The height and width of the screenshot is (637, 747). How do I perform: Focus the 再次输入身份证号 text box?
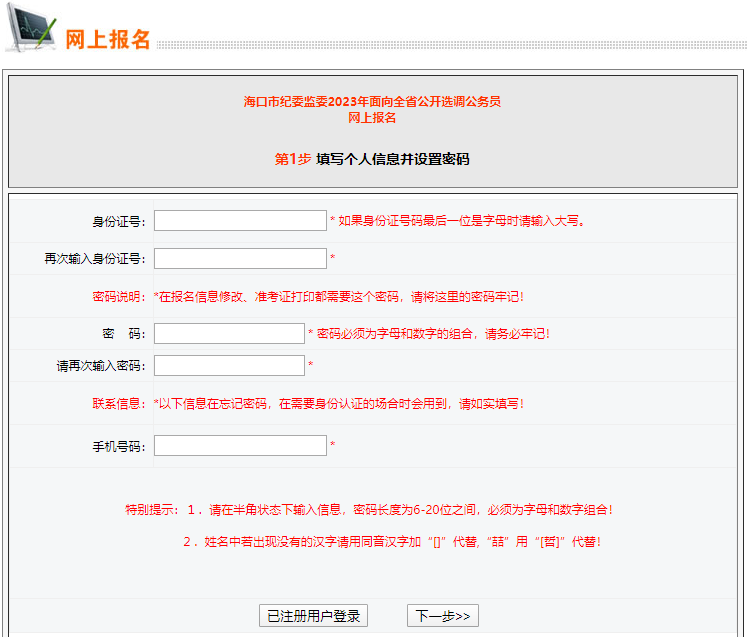click(240, 259)
